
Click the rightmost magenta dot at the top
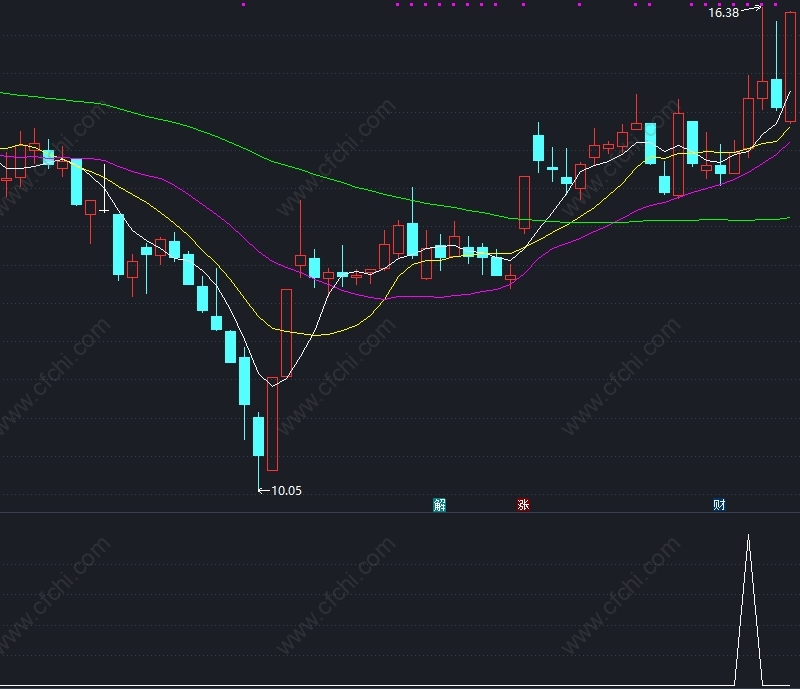point(773,4)
